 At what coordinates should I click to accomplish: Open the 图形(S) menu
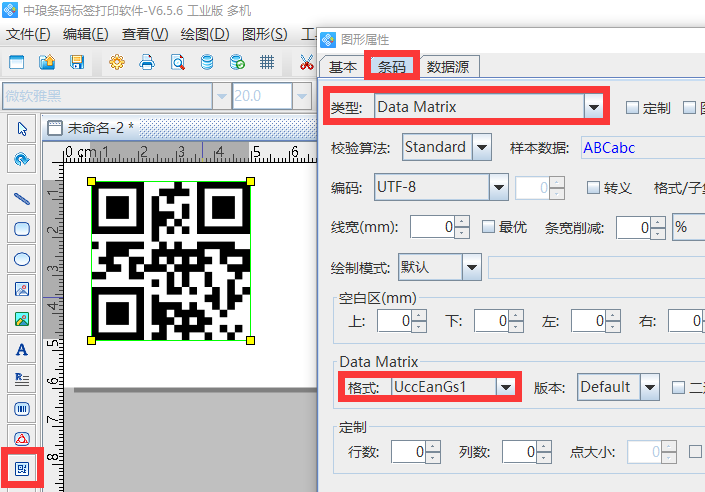click(x=264, y=34)
